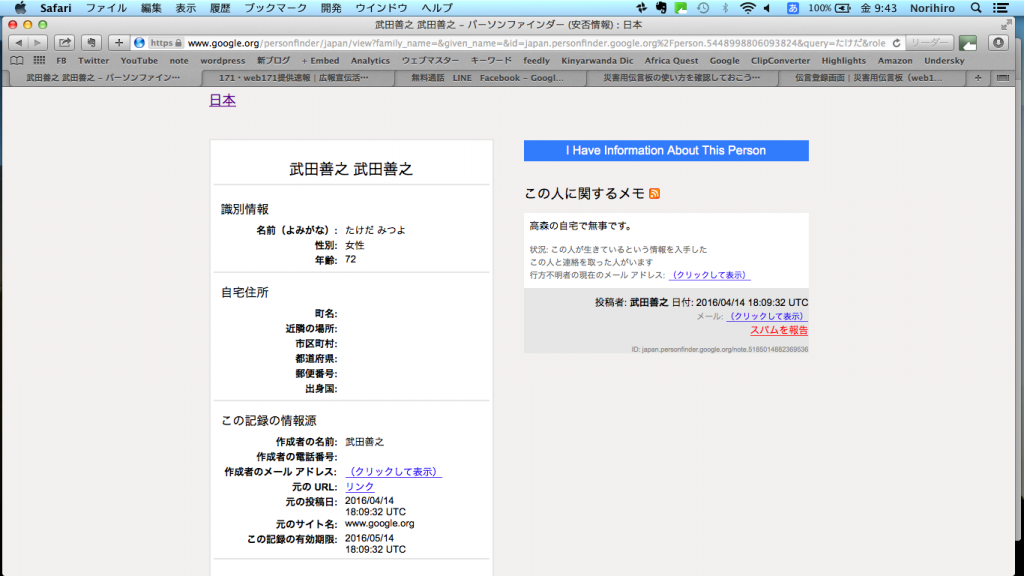Reveal the note poster's email
This screenshot has height=576, width=1024.
(x=767, y=316)
